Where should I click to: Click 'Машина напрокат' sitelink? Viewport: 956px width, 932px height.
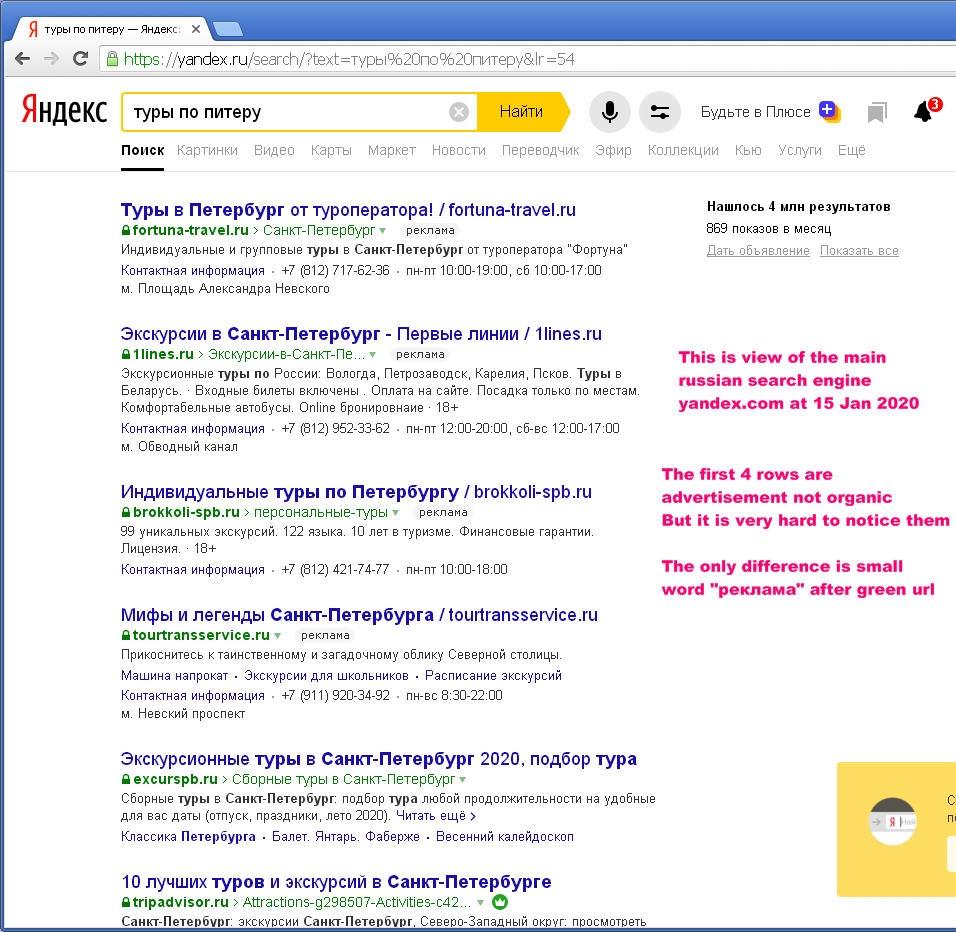(174, 675)
